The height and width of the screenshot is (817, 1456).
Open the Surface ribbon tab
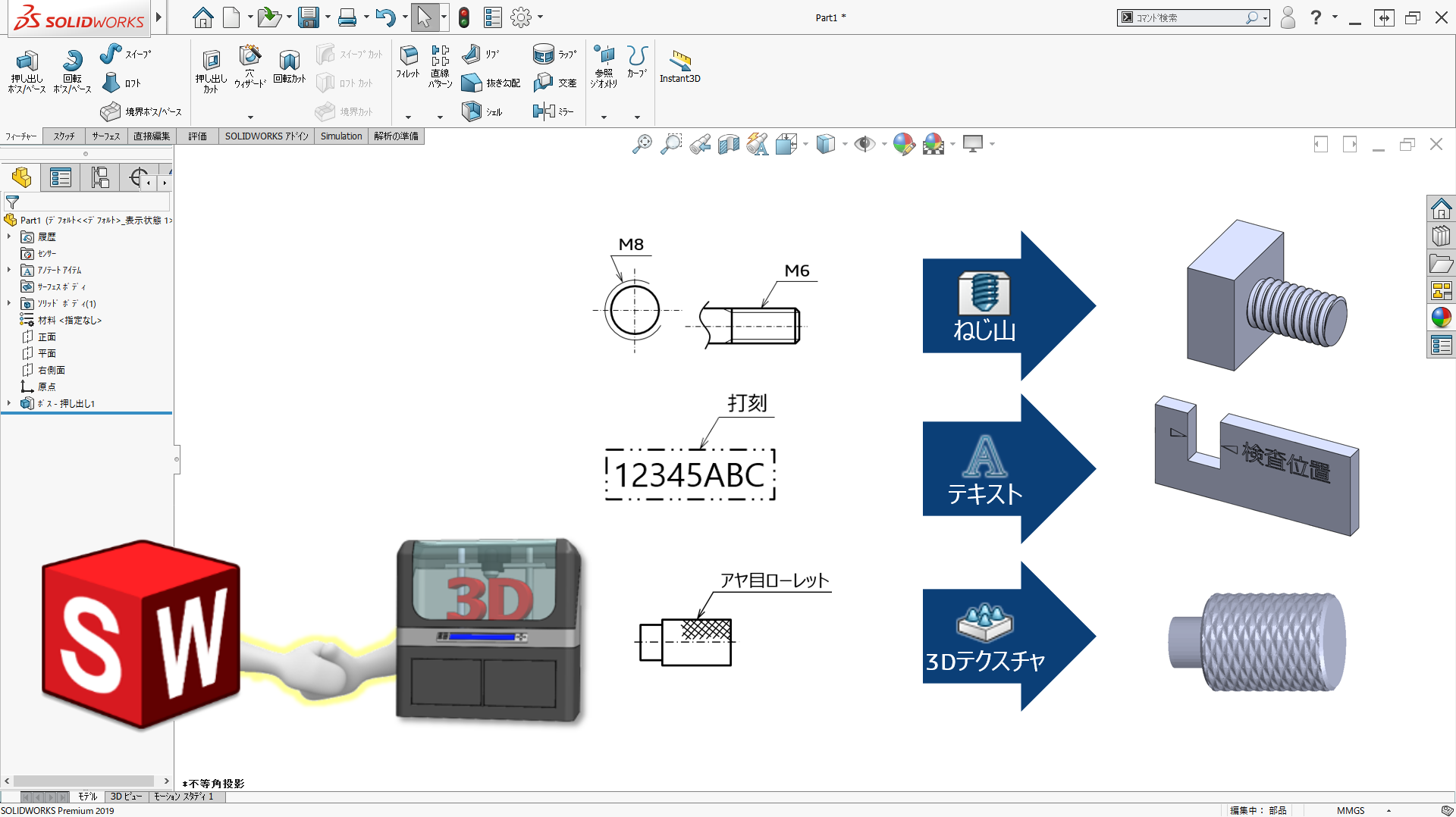coord(106,136)
